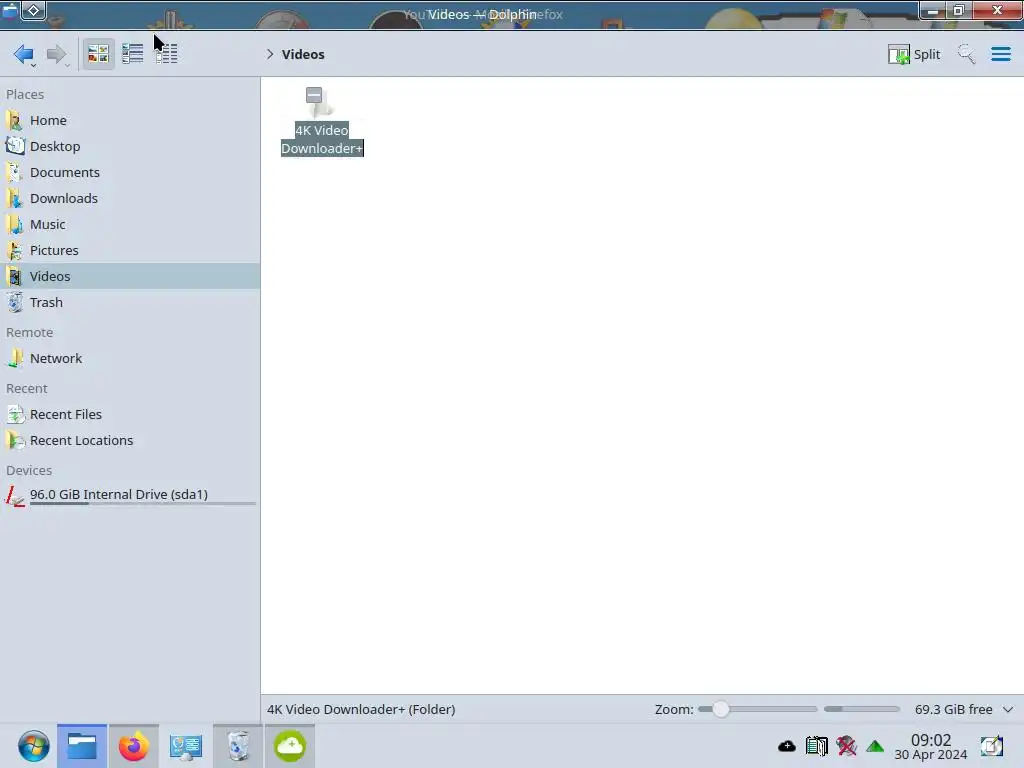Viewport: 1024px width, 768px height.
Task: Open 96.0 GiB Internal Drive (sda1)
Action: coord(130,496)
